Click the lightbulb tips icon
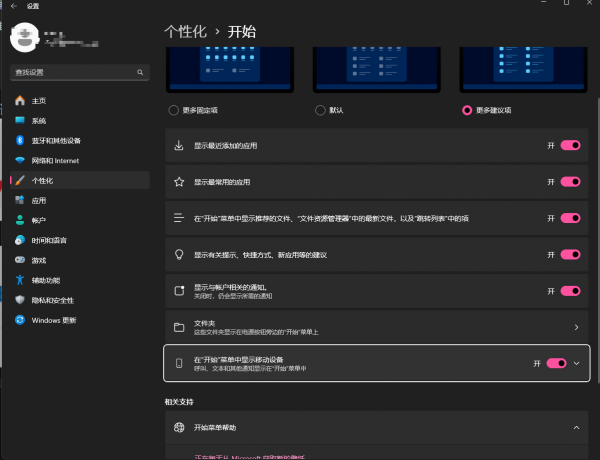 pyautogui.click(x=179, y=254)
